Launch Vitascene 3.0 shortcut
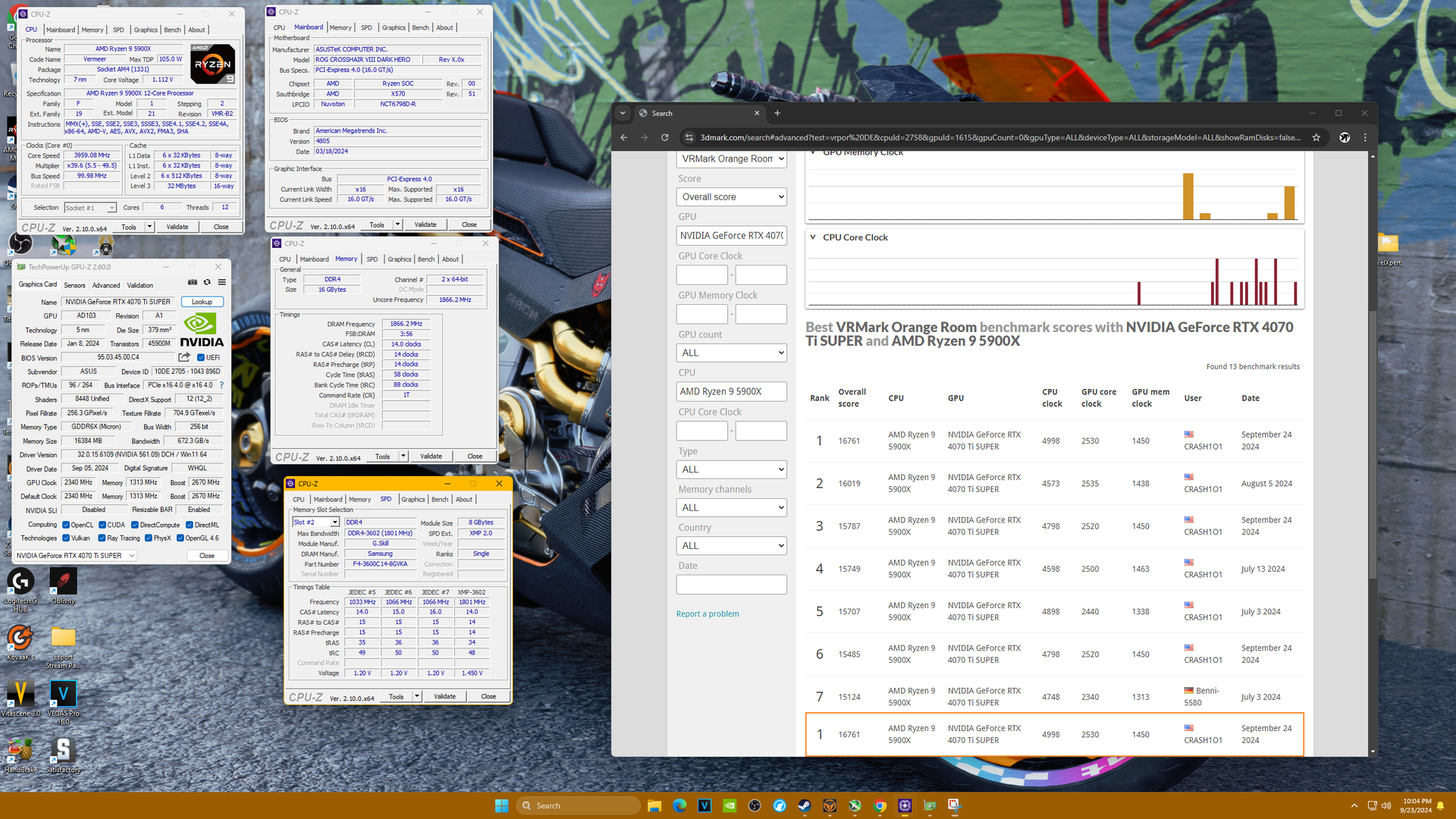This screenshot has height=819, width=1456. (20, 698)
